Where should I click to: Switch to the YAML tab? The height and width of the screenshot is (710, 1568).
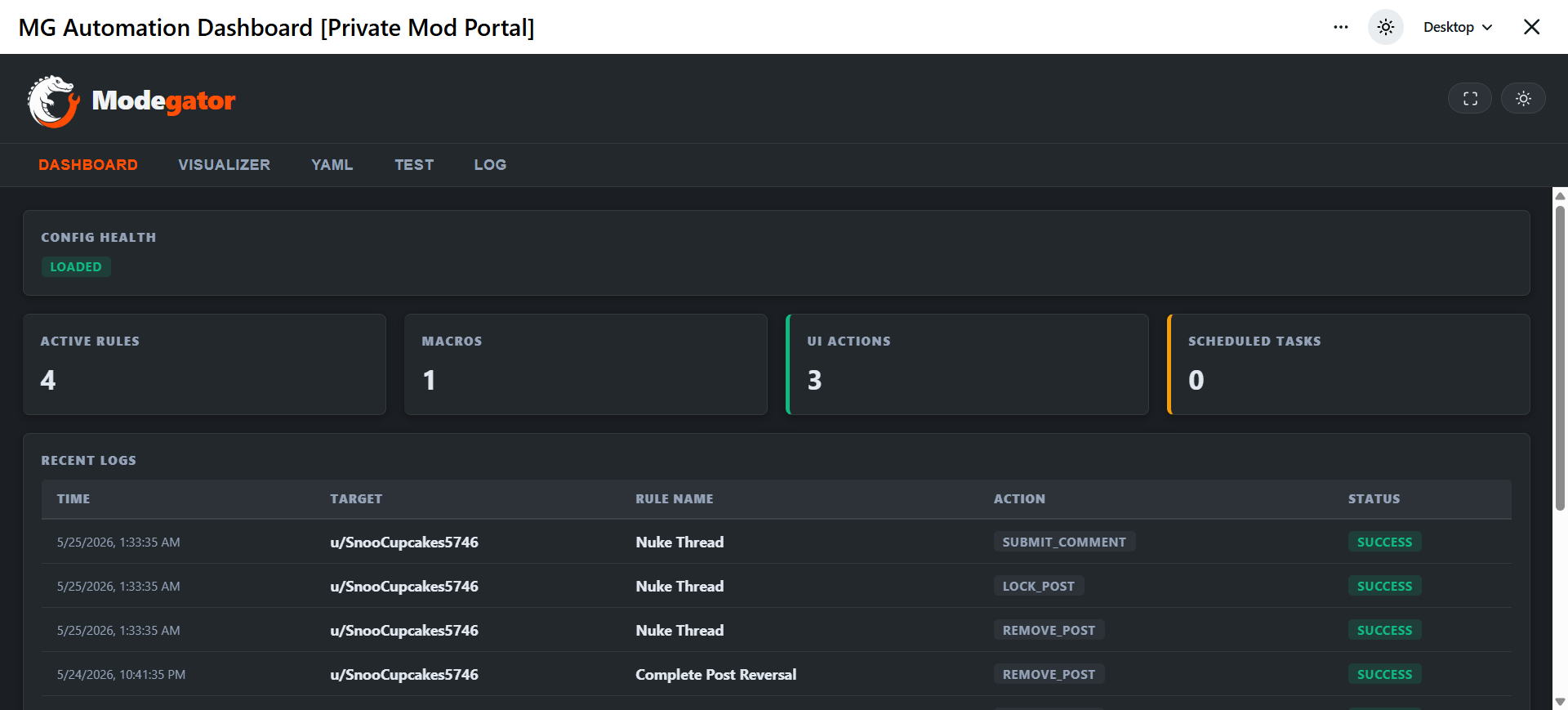click(332, 165)
